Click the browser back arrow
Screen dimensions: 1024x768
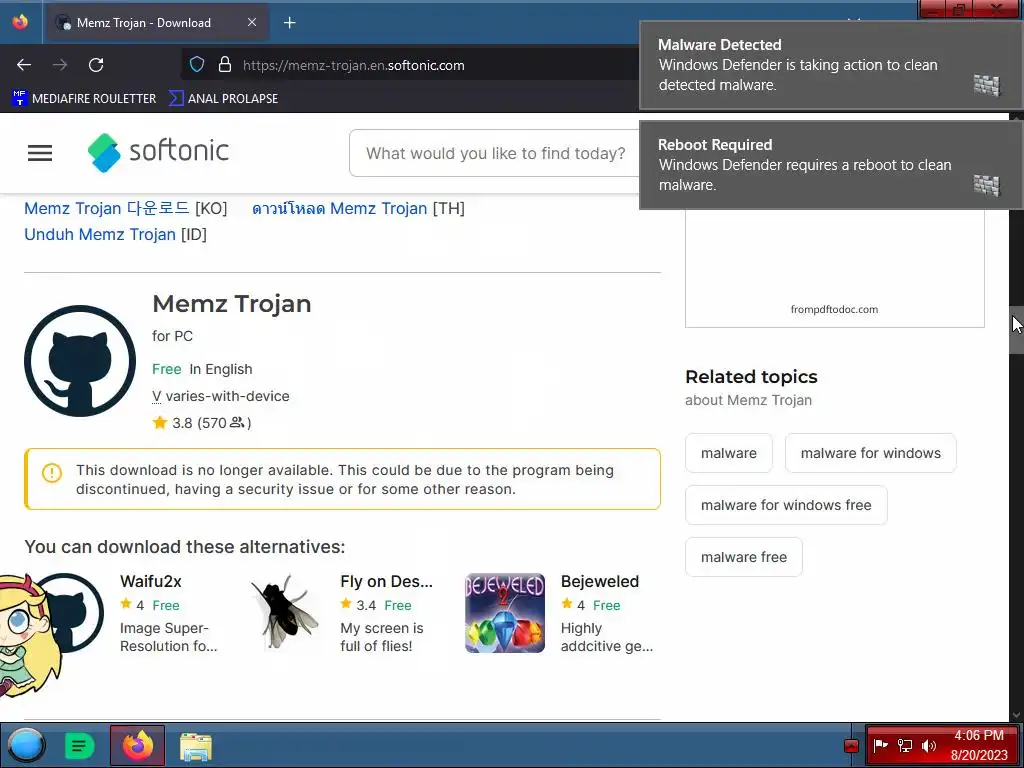click(24, 65)
